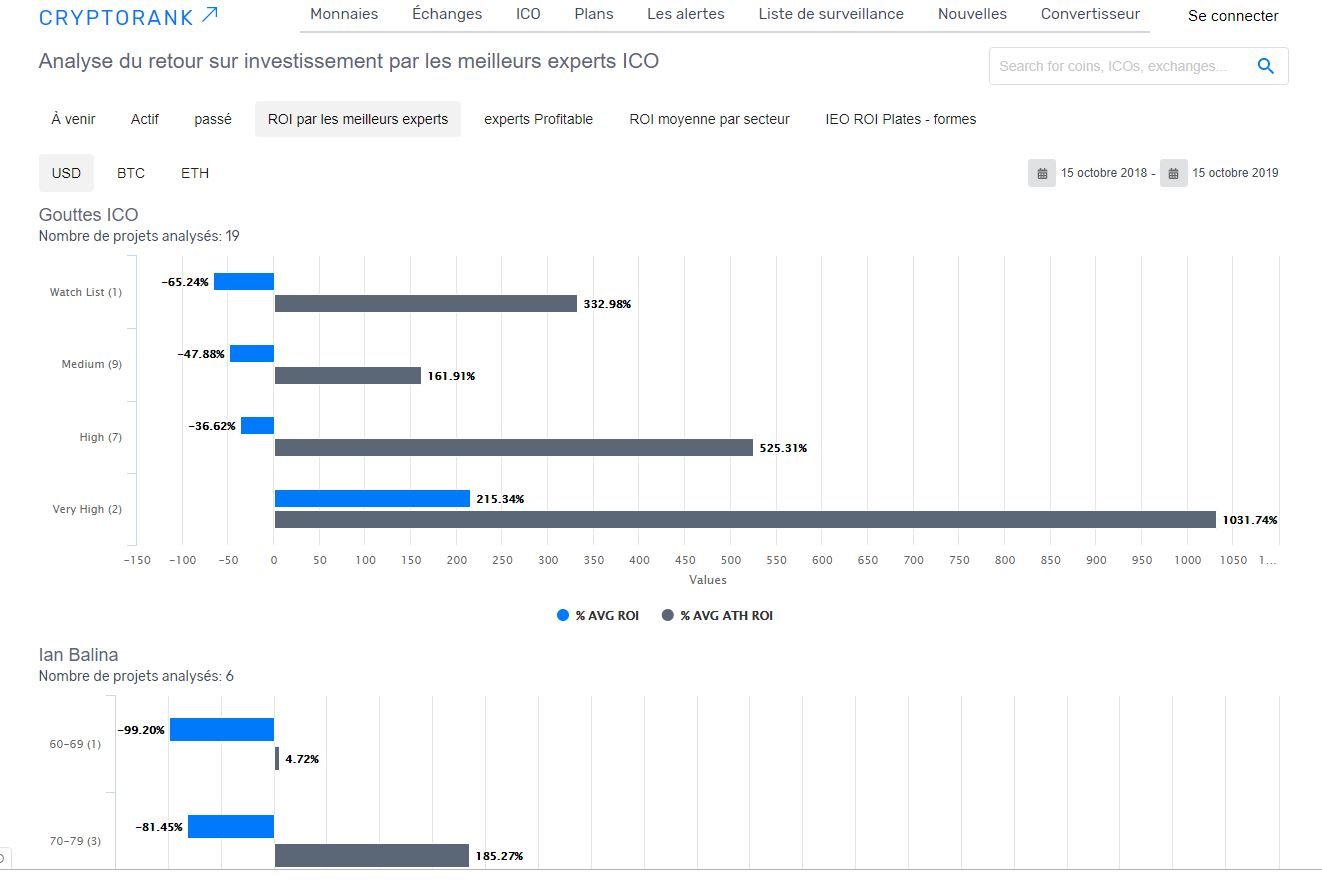Click the CryptoRank logo

(x=128, y=15)
